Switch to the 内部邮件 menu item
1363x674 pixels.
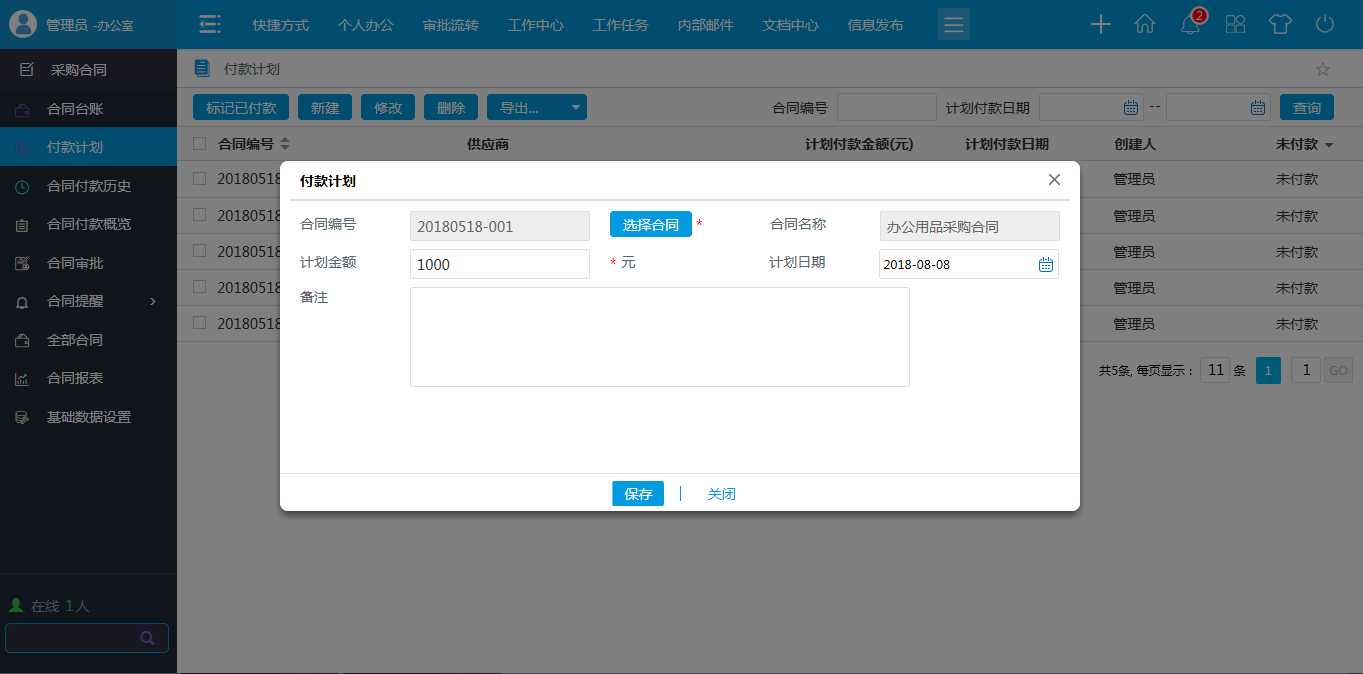coord(704,25)
